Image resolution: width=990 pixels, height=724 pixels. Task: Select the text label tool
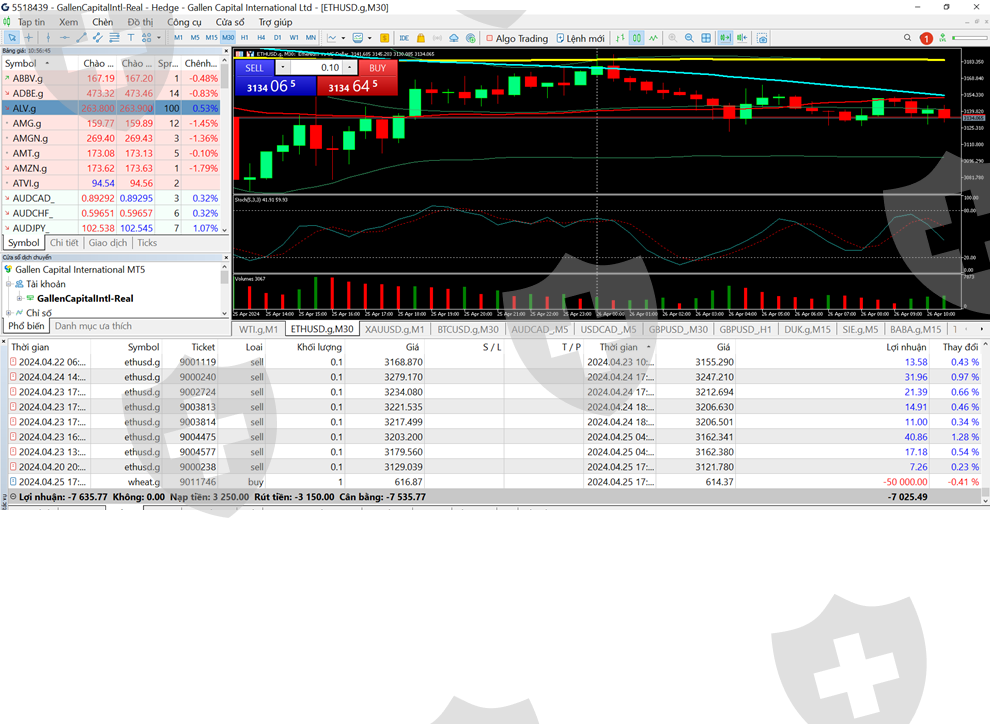point(131,38)
